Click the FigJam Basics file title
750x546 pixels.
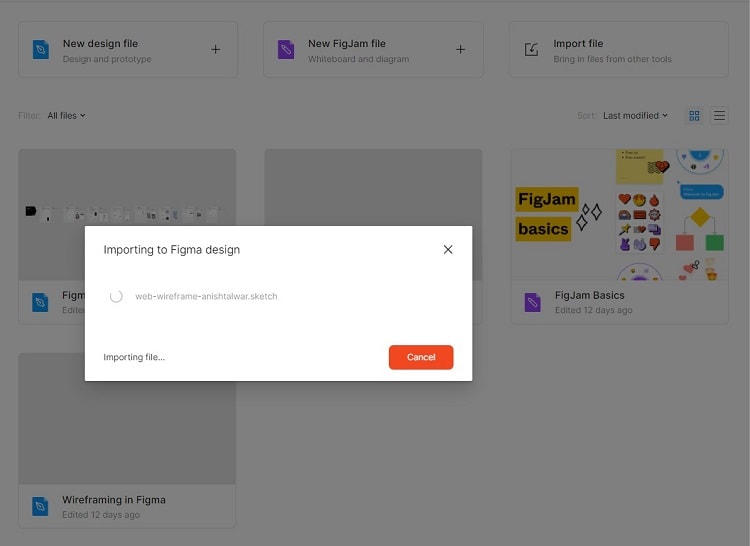(589, 295)
